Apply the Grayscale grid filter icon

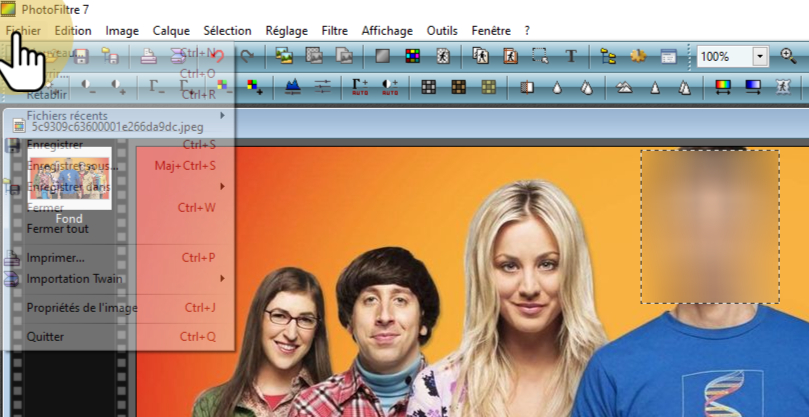coord(429,86)
